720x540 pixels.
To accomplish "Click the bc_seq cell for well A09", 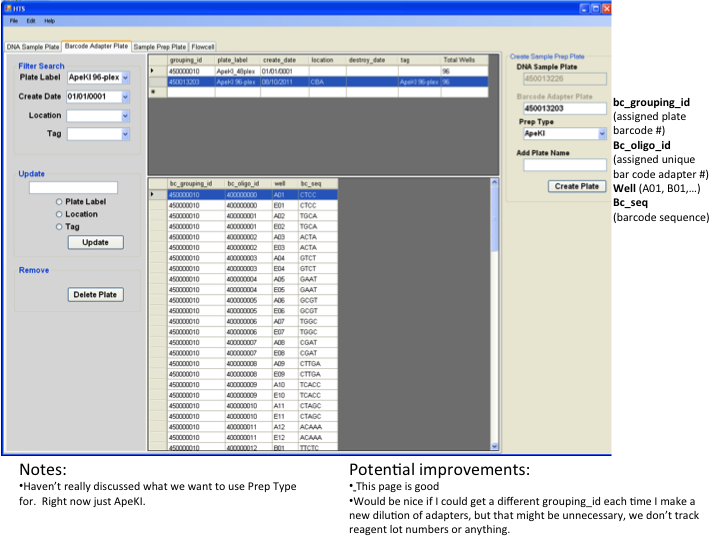I will 318,364.
